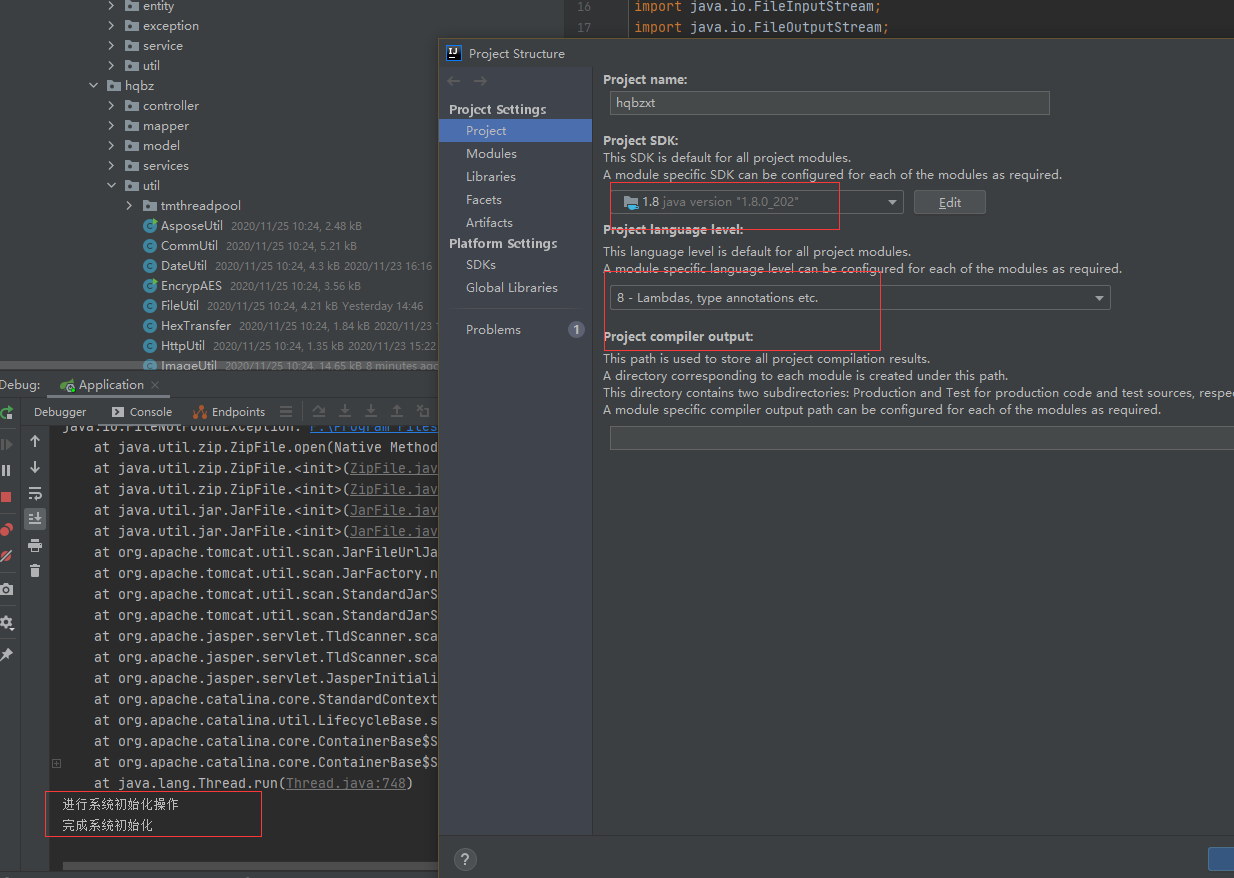Open the Project language level dropdown
The width and height of the screenshot is (1234, 878).
[x=1097, y=297]
